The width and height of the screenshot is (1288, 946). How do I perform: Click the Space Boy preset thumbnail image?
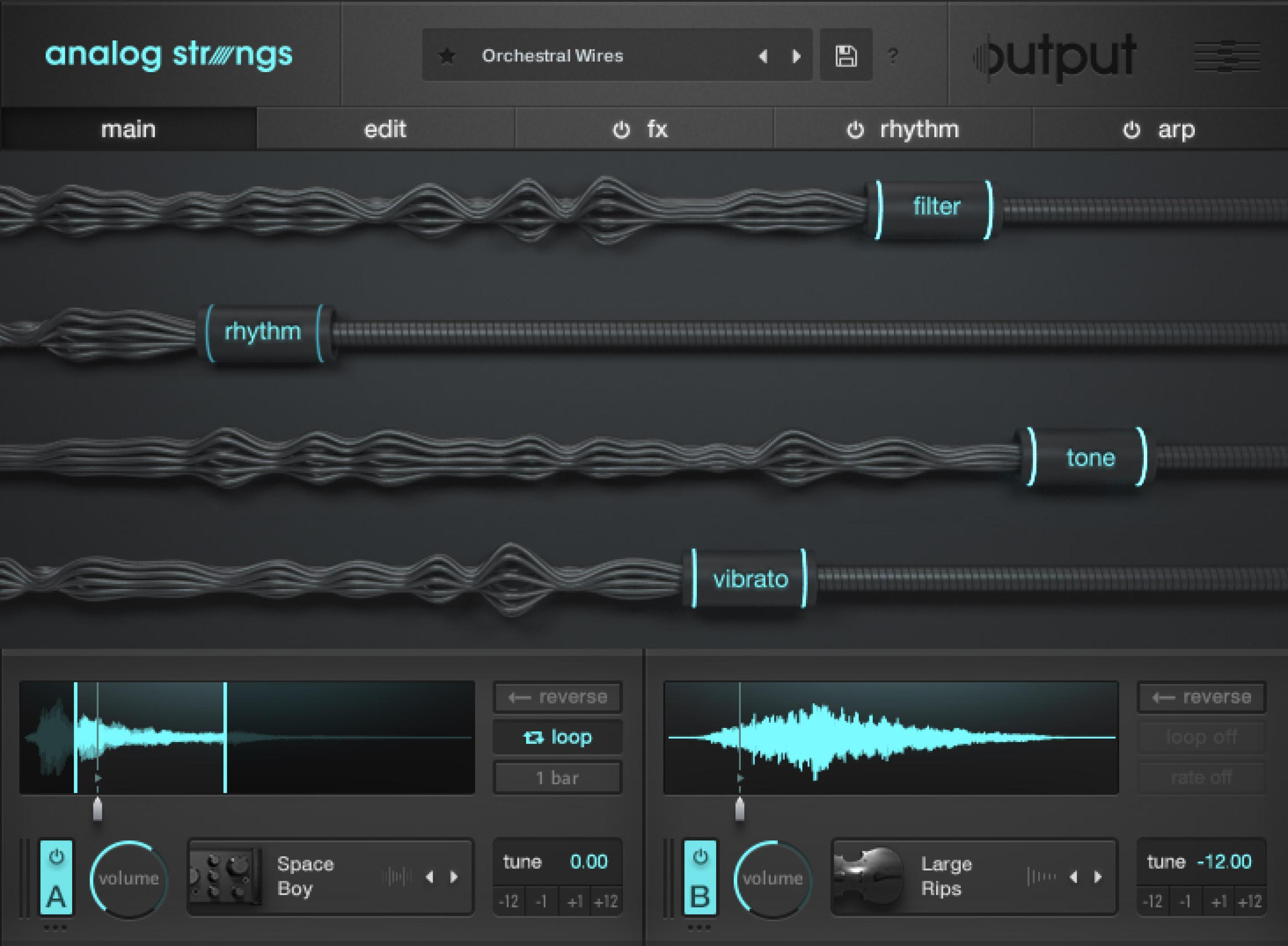pos(223,876)
